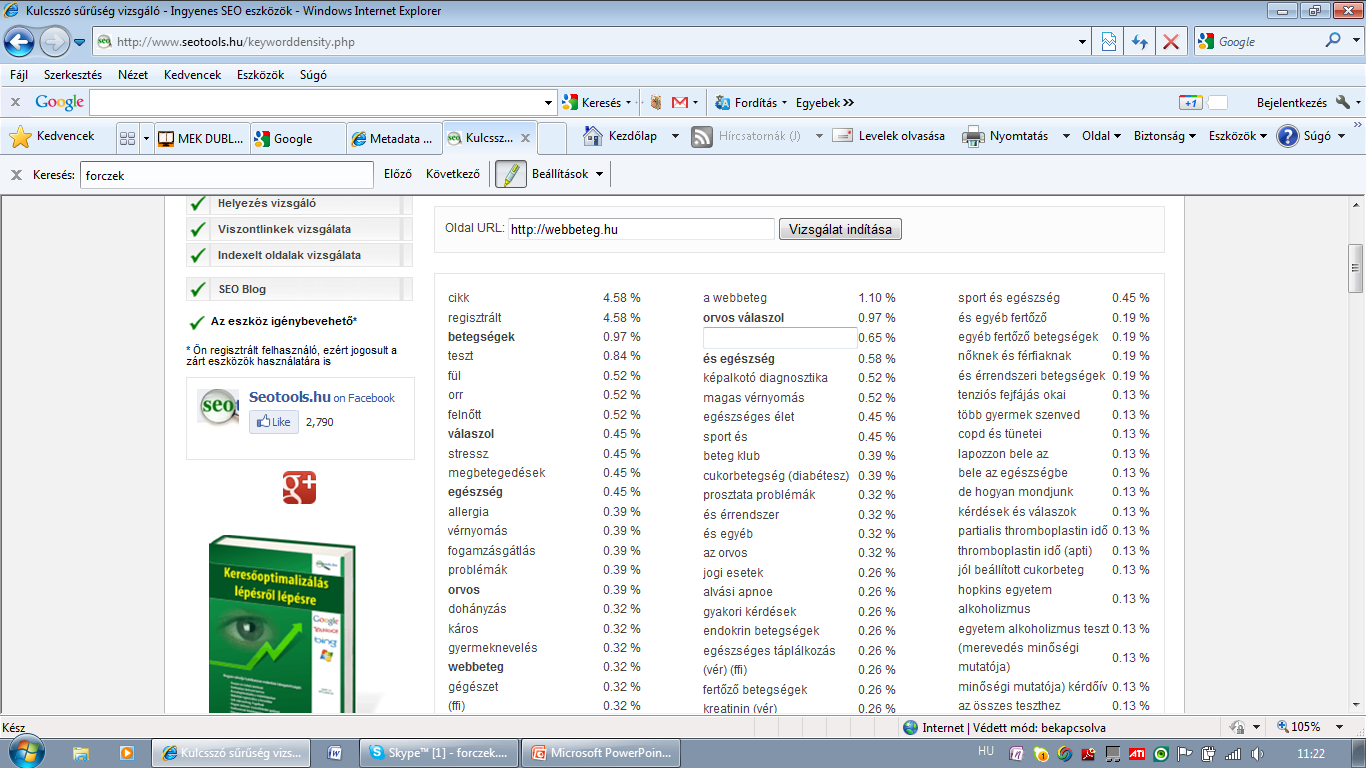Image resolution: width=1366 pixels, height=768 pixels.
Task: Switch to the MEK DUBL... tab
Action: [201, 139]
